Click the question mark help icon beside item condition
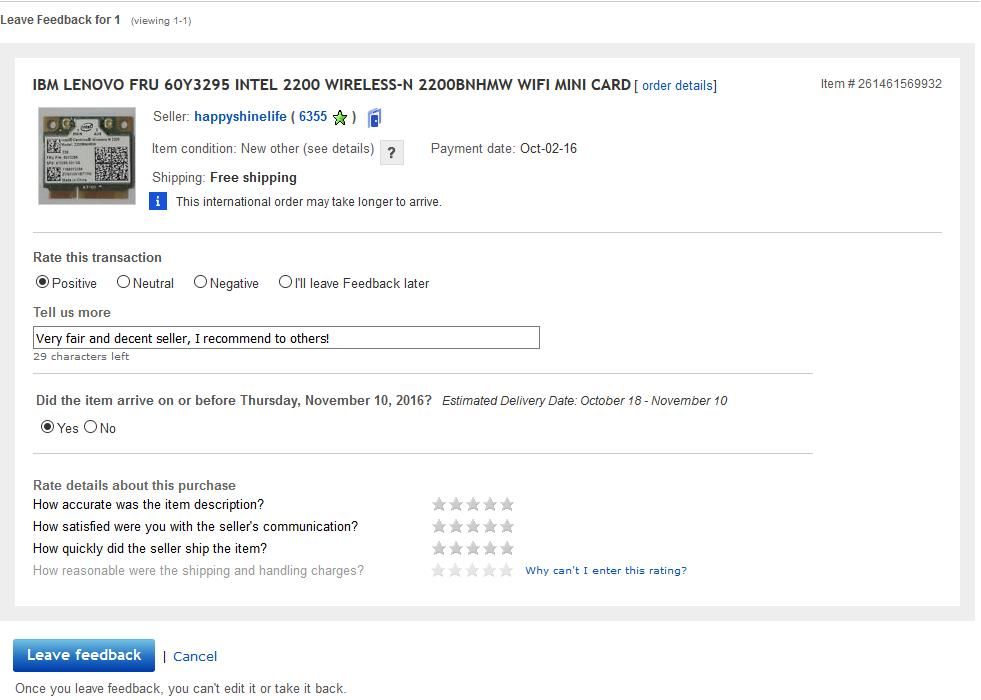981x700 pixels. click(392, 152)
